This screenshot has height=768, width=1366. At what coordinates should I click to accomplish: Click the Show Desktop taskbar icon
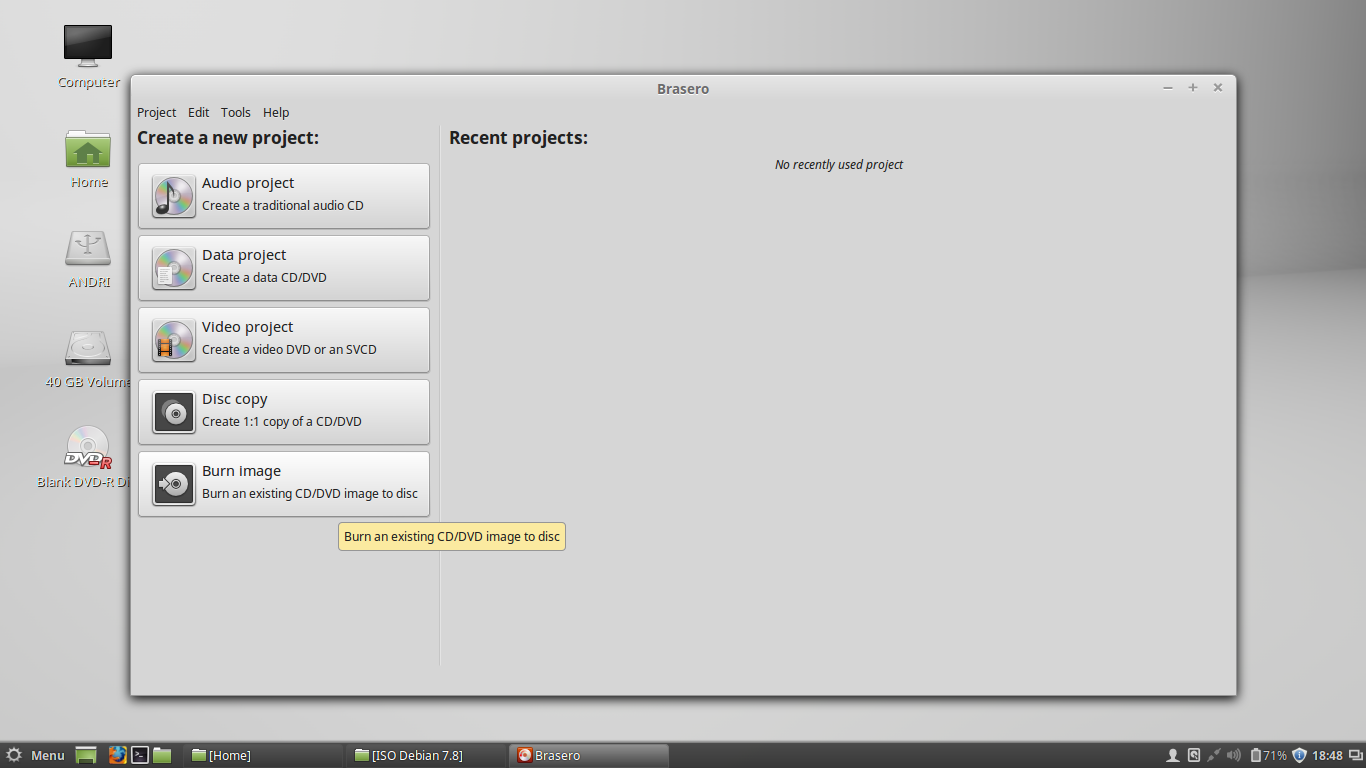(86, 755)
